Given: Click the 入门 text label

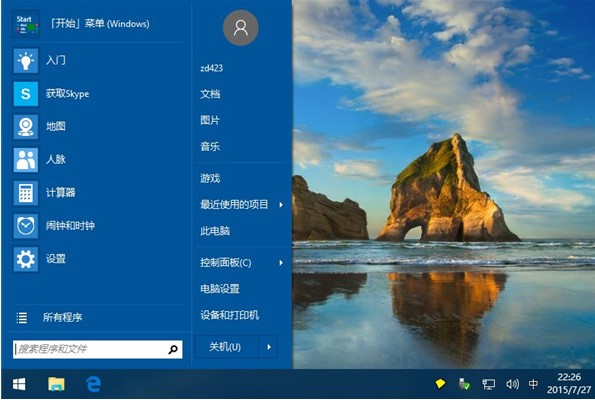Looking at the screenshot, I should (56, 60).
